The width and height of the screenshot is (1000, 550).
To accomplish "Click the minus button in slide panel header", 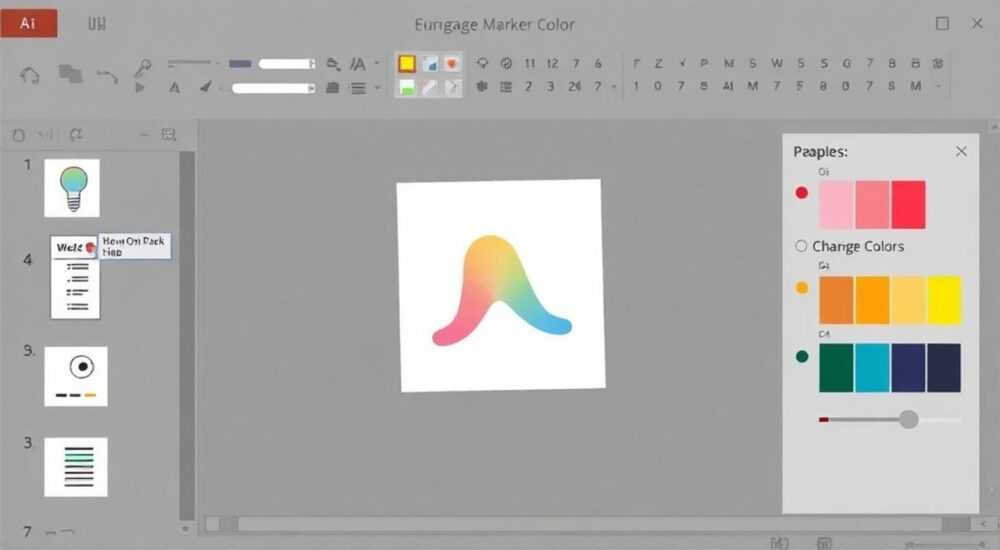I will pos(144,135).
